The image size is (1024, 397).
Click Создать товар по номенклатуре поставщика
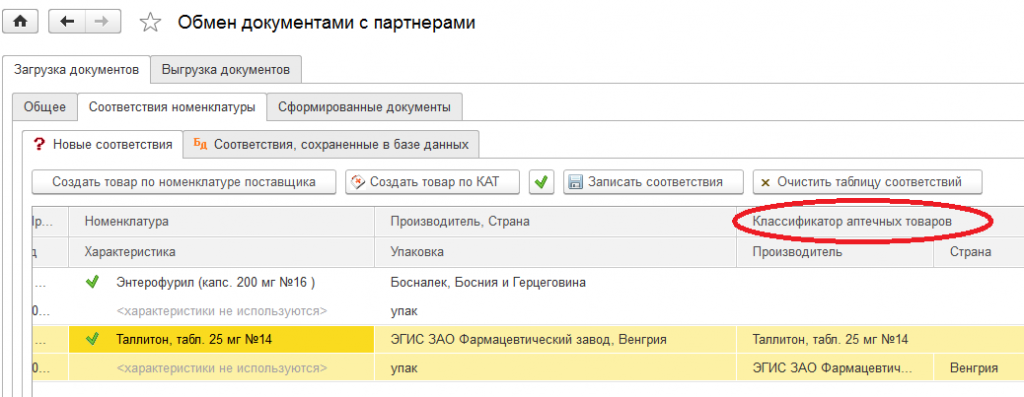[x=184, y=182]
